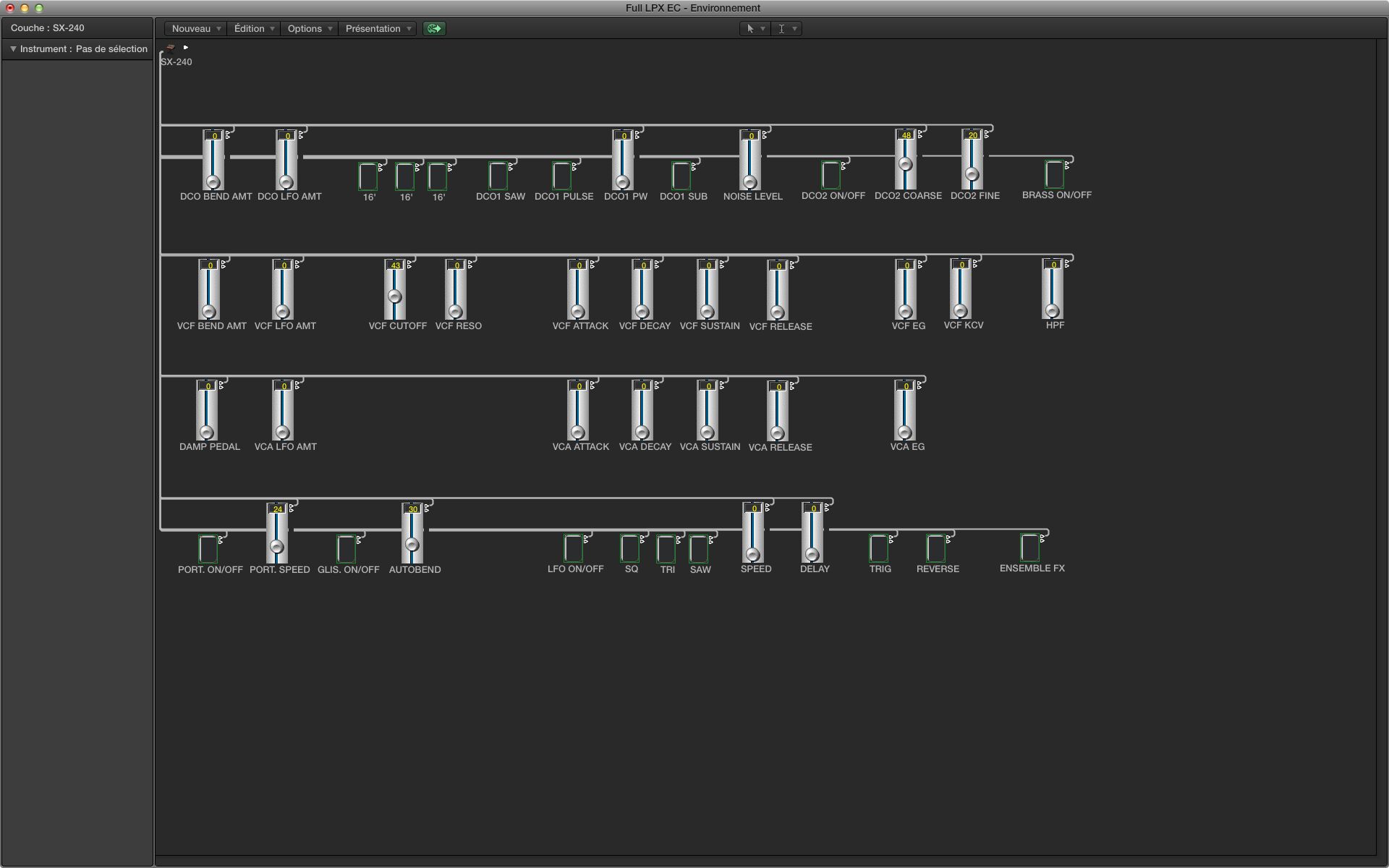Click the green MIDI Thru link icon

tap(434, 28)
